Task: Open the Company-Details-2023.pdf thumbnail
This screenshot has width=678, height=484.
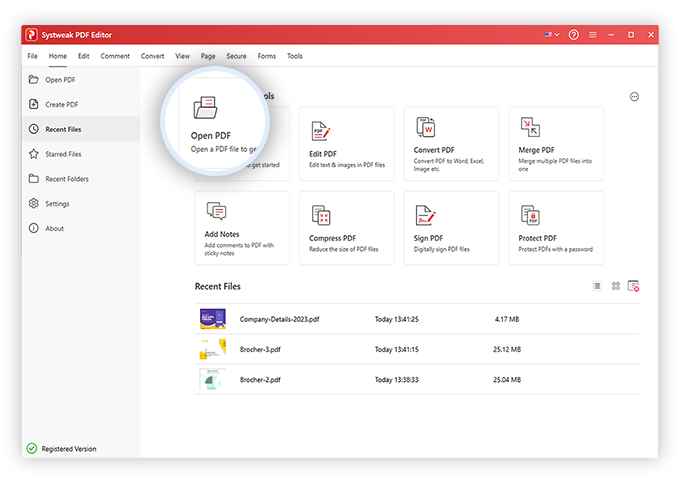Action: [212, 319]
